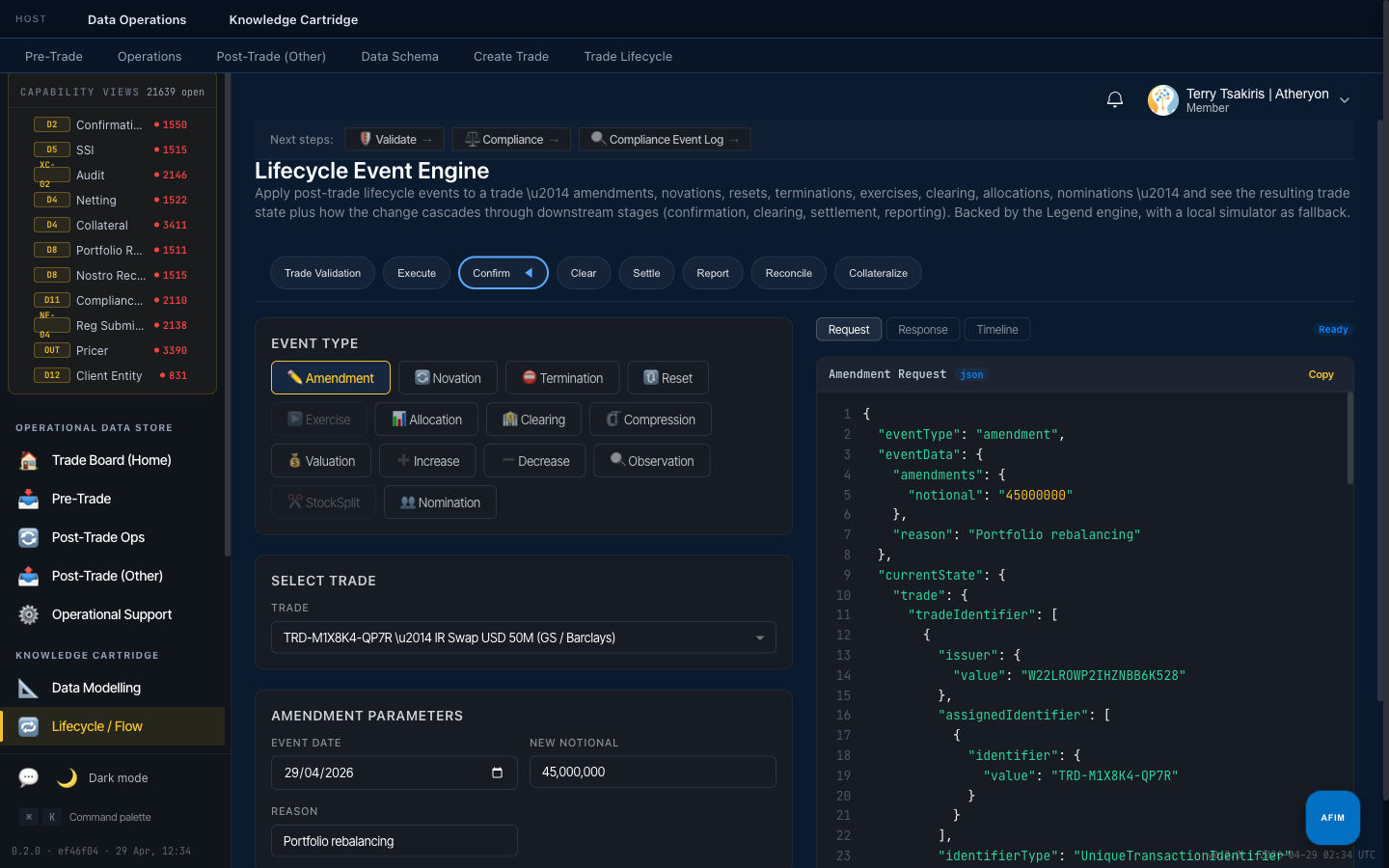Click the Pre-Trade inbox icon in sidebar

coord(29,499)
